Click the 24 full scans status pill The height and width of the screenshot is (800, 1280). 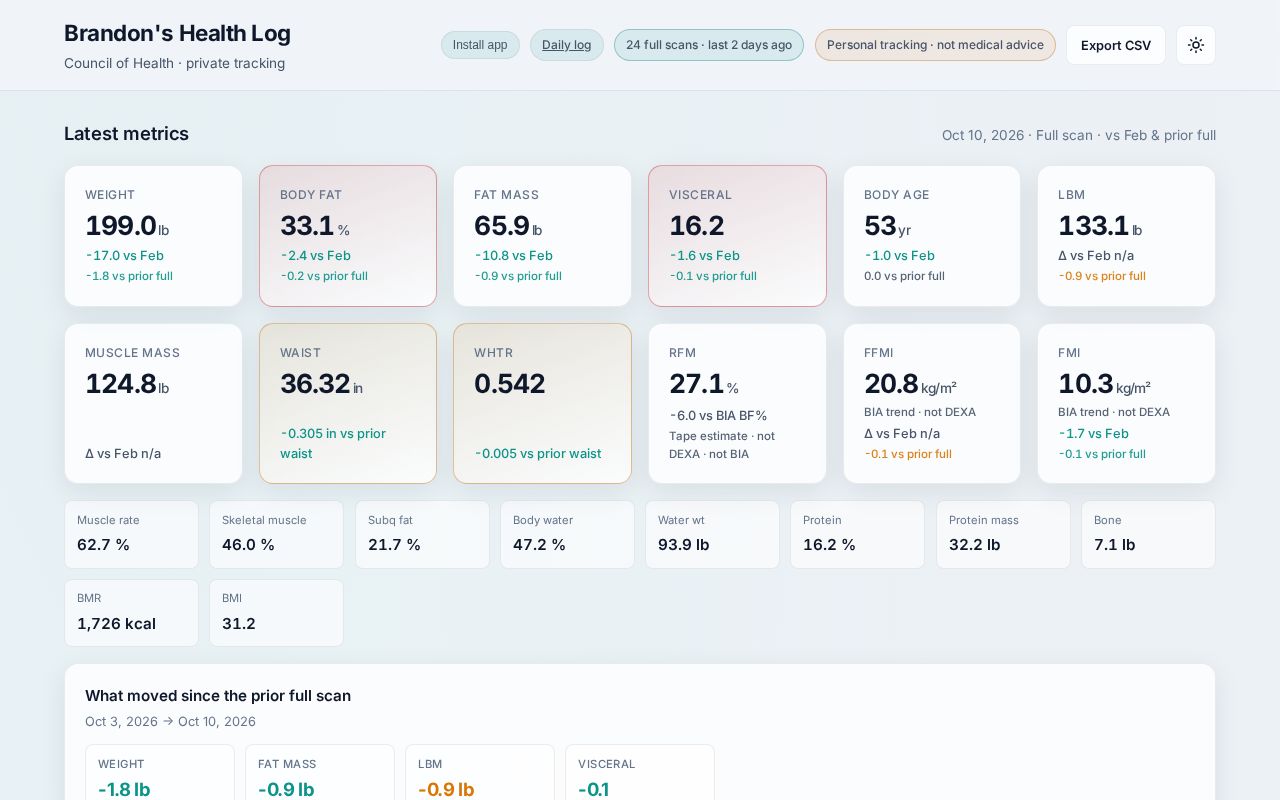point(709,45)
